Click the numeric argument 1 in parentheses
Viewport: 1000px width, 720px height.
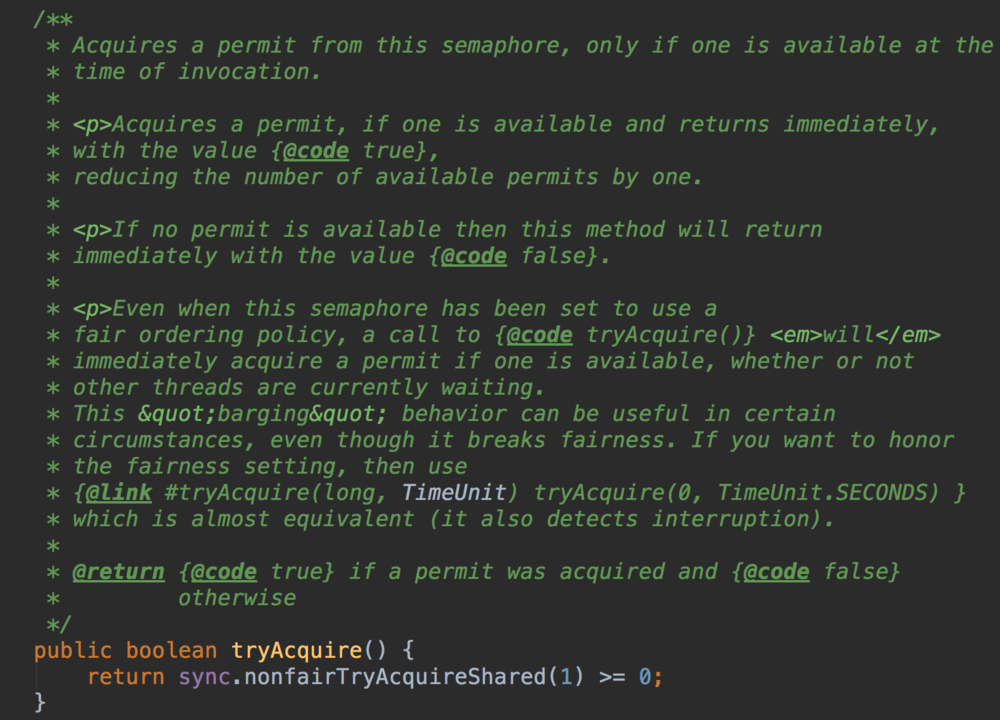567,677
